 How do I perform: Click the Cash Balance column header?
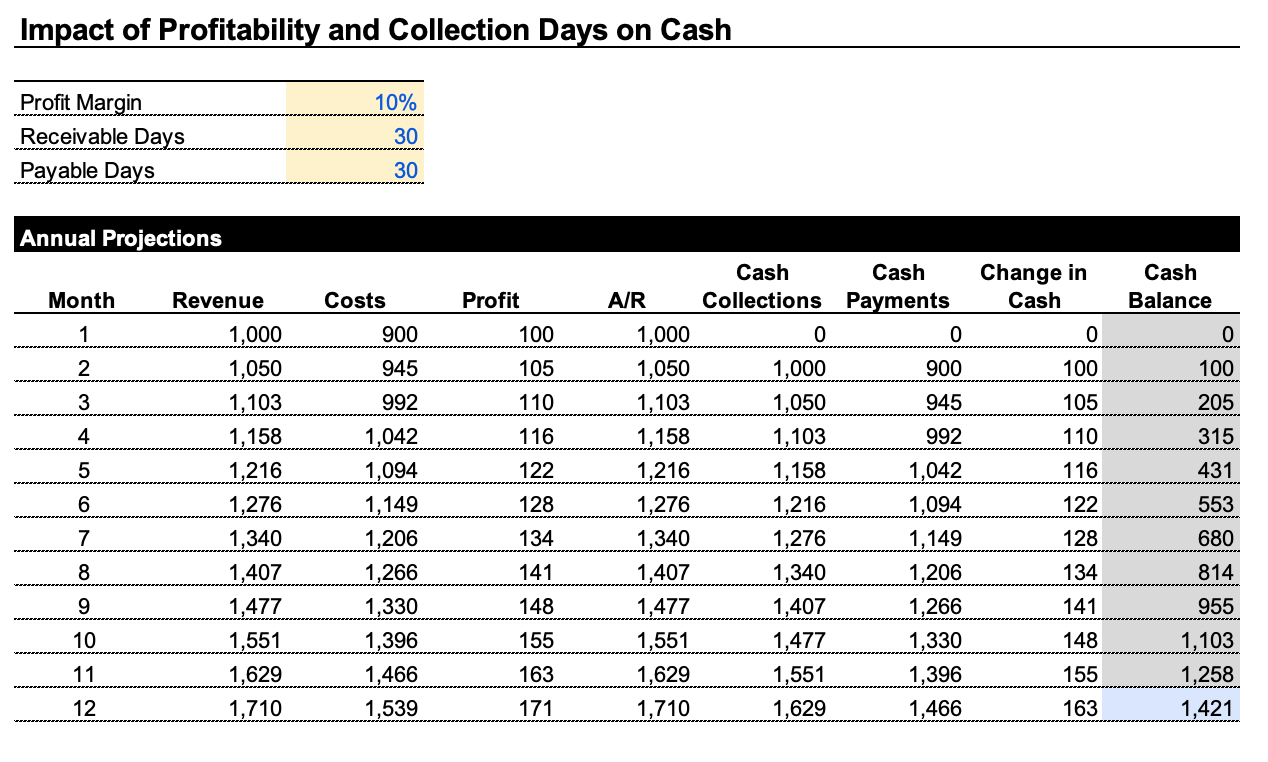point(1169,287)
